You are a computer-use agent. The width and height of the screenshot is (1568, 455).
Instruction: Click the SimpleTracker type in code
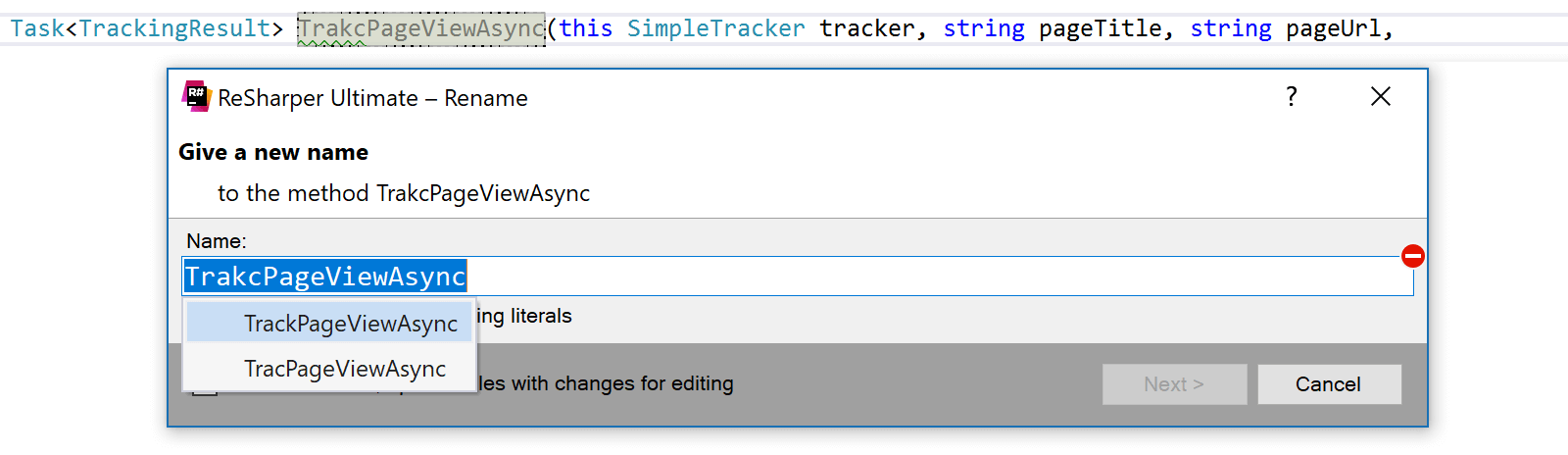point(716,29)
